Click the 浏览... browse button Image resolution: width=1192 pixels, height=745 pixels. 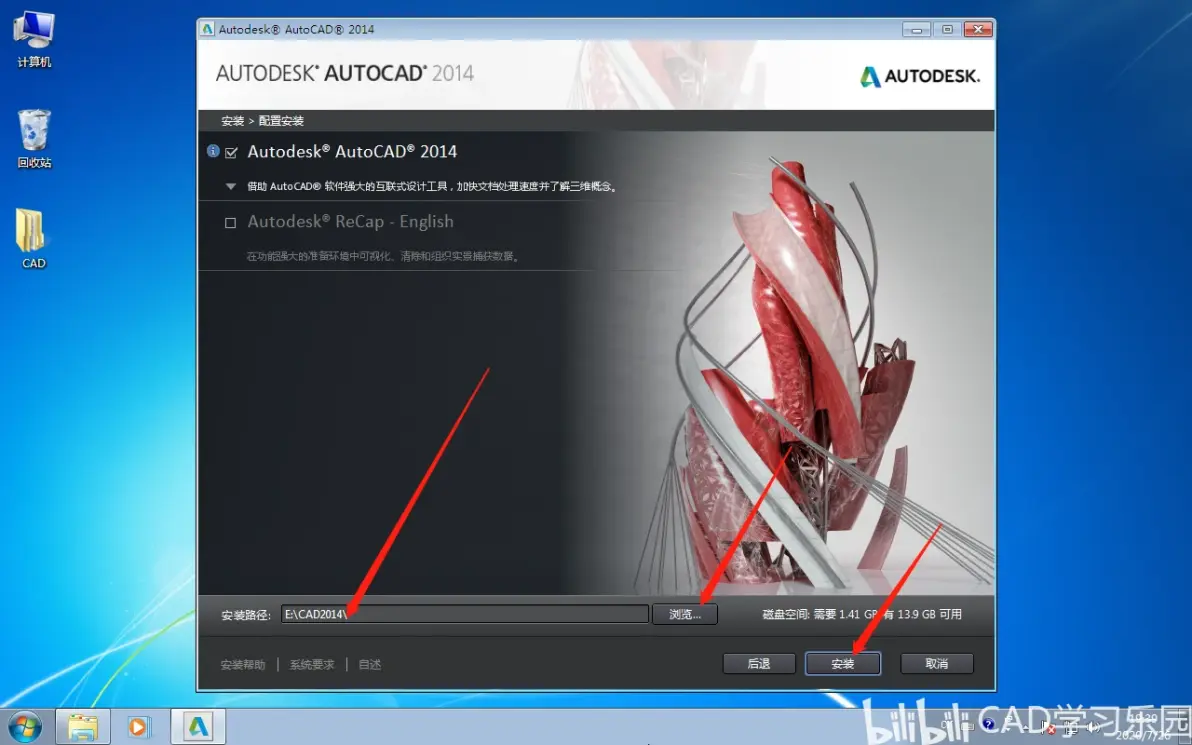[685, 614]
